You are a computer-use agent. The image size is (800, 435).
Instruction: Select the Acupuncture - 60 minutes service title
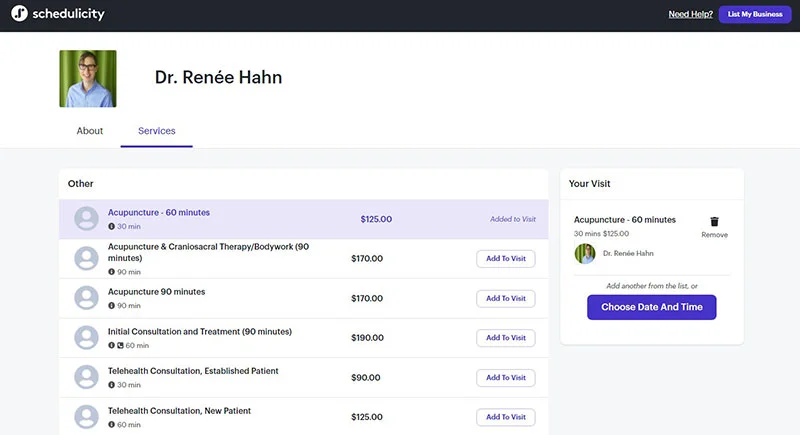(159, 212)
